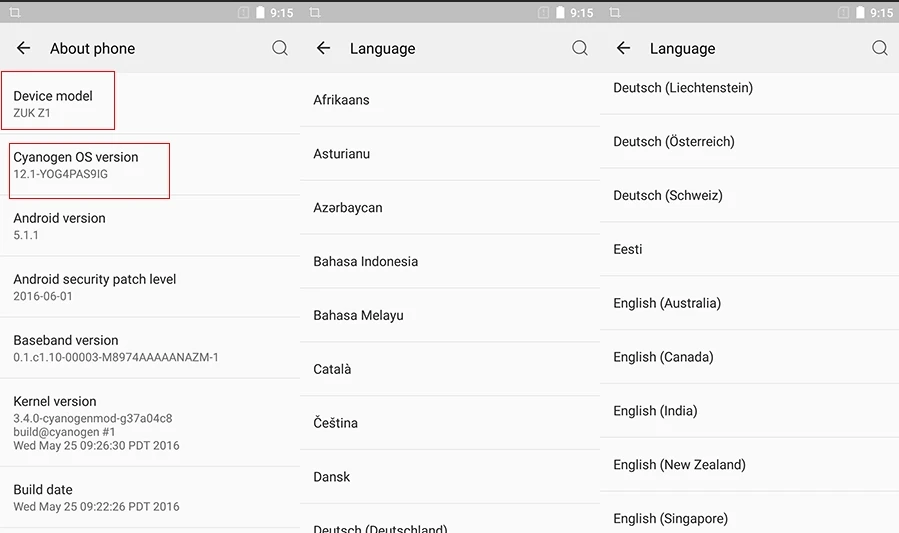Tap screenshot notification icon above Afrikaans language list
This screenshot has height=533, width=899.
(315, 13)
